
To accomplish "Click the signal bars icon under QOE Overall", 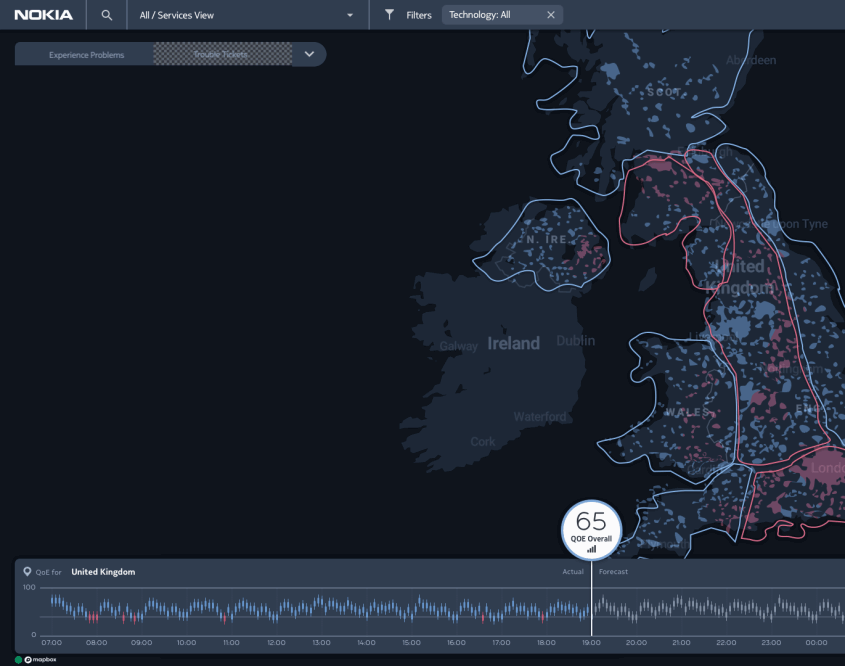I will coord(591,549).
